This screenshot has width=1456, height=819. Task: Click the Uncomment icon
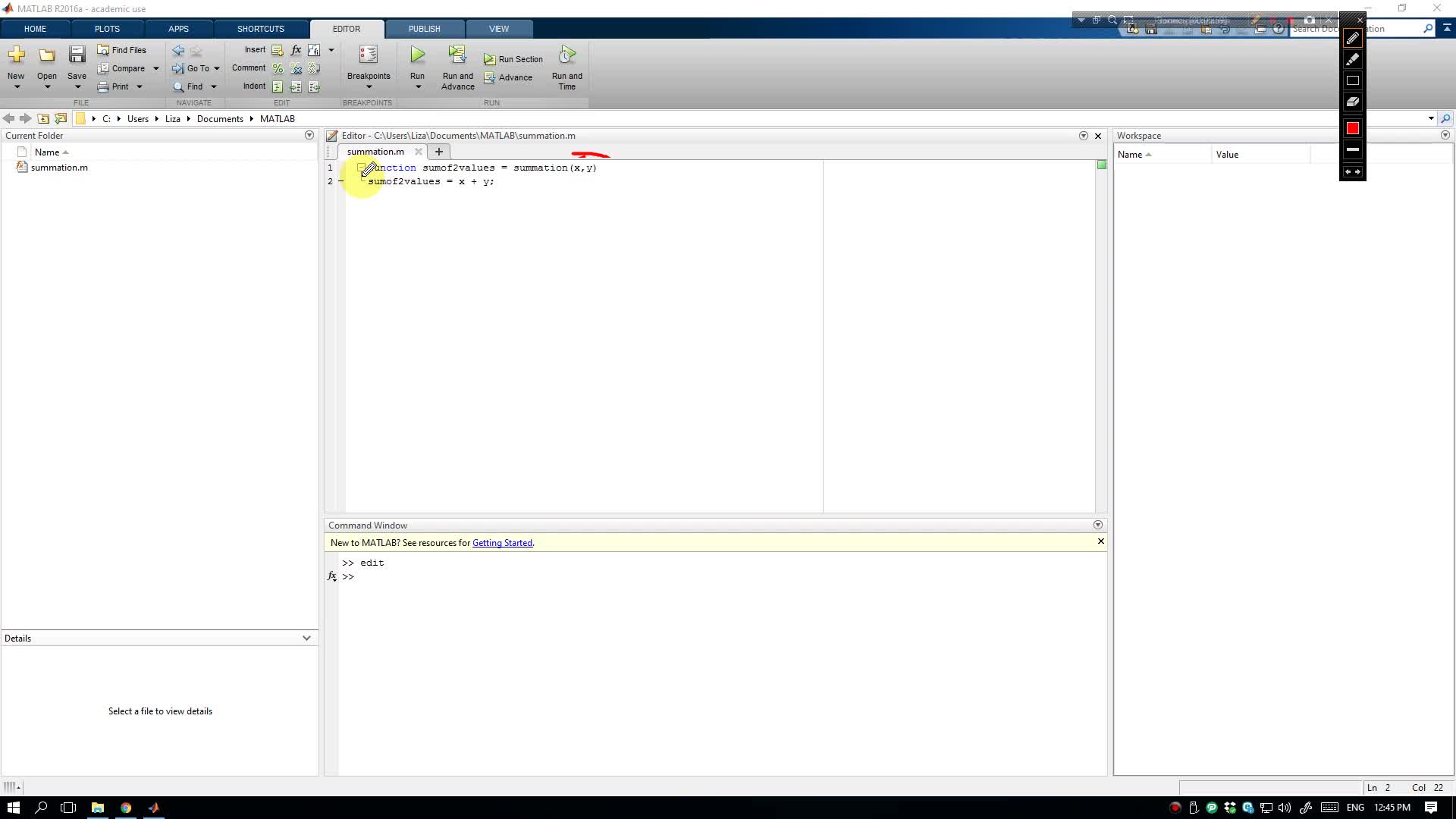tap(296, 68)
